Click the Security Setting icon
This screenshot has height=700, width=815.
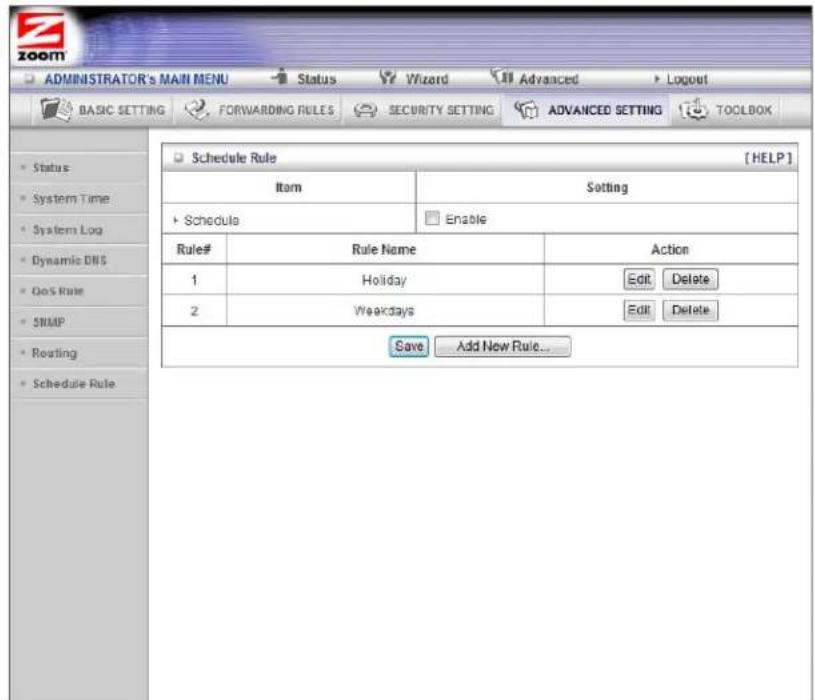pos(365,110)
